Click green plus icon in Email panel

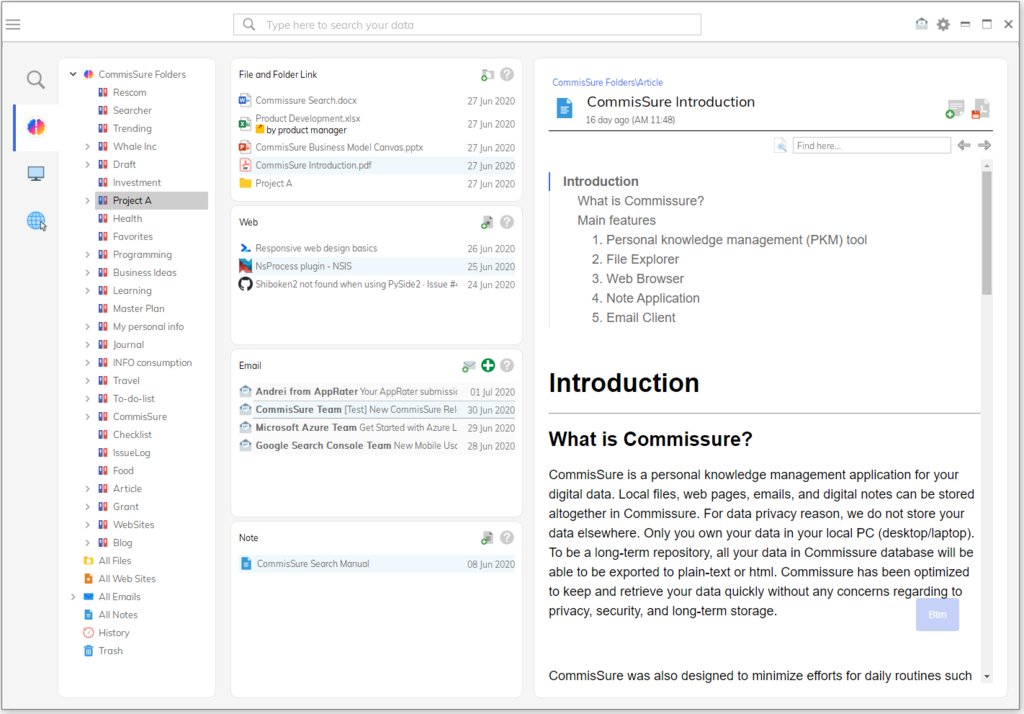488,365
